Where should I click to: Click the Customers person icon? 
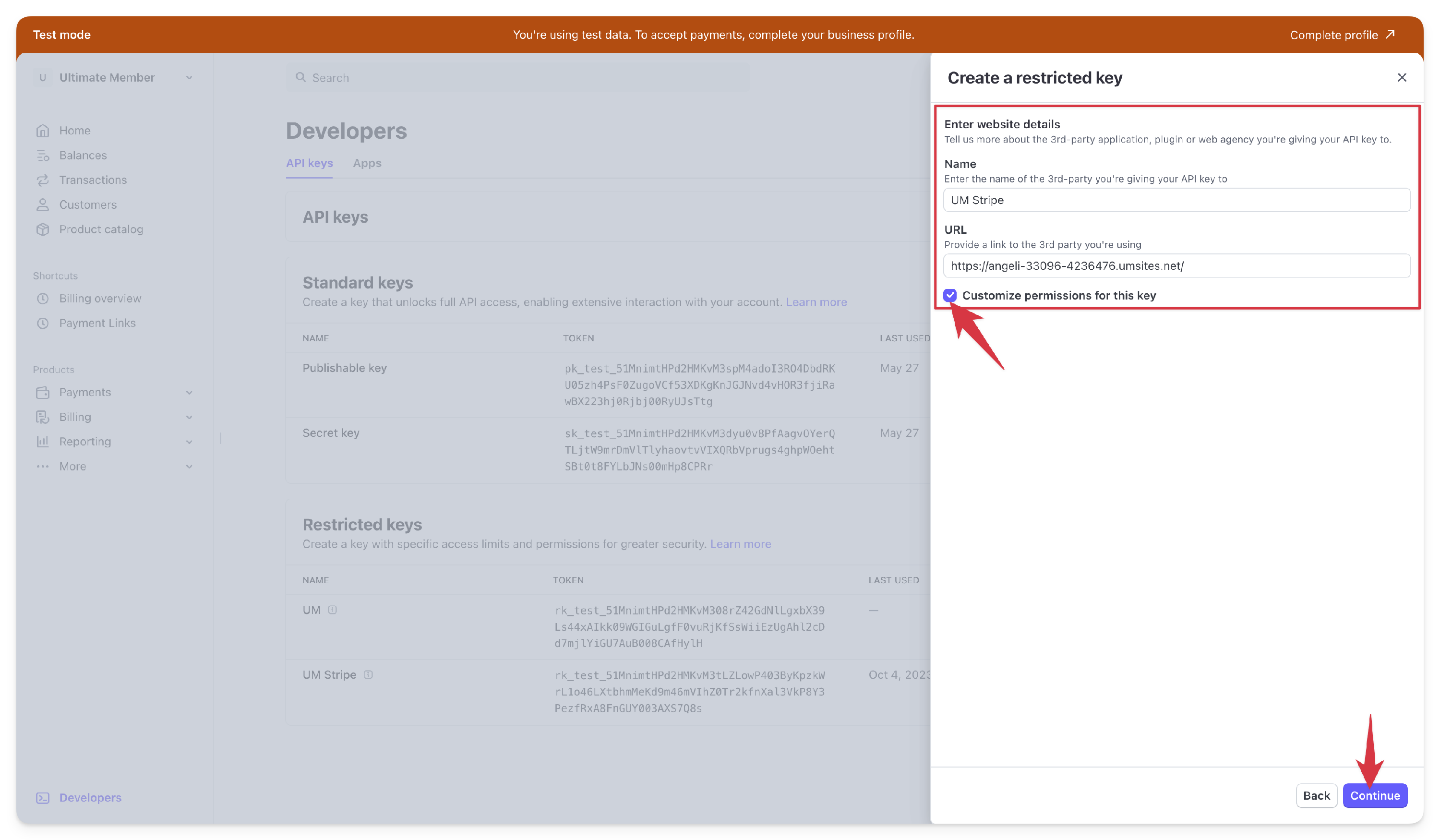coord(42,204)
